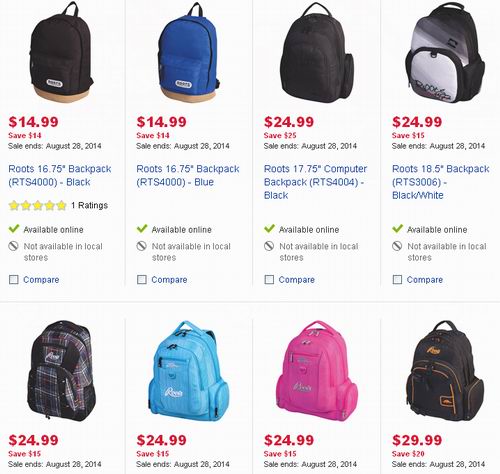Enable Compare for Roots Computer Backpack RTS4004
The image size is (500, 474).
(269, 279)
